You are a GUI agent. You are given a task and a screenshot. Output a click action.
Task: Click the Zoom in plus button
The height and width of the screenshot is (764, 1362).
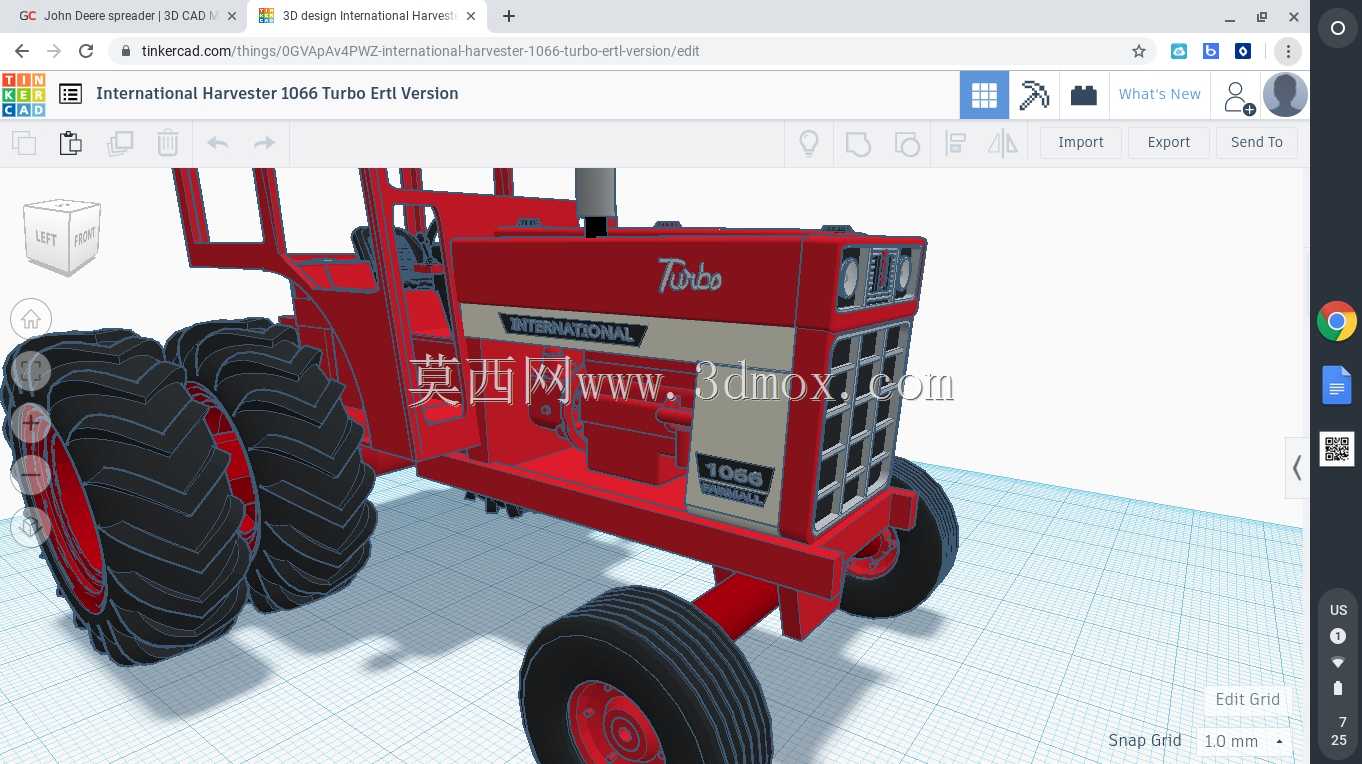pyautogui.click(x=31, y=423)
